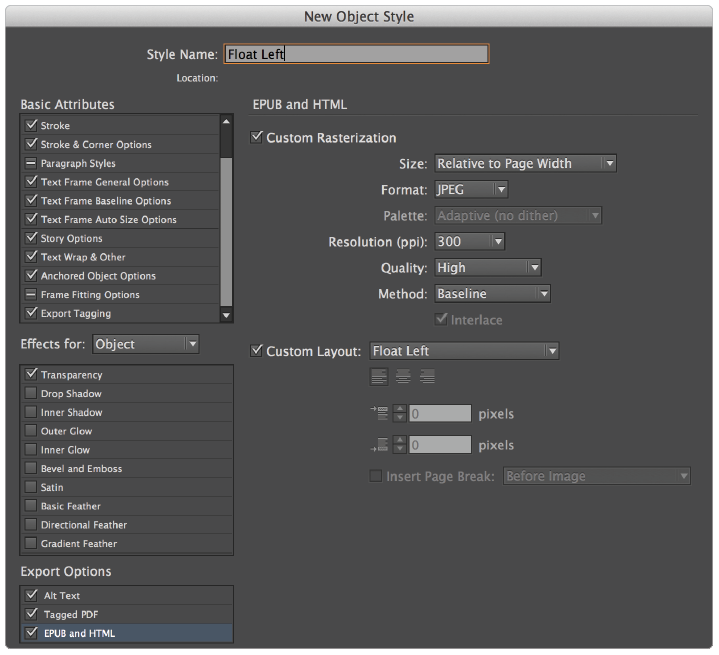Select Text Wrap & Other attribute

click(x=84, y=257)
